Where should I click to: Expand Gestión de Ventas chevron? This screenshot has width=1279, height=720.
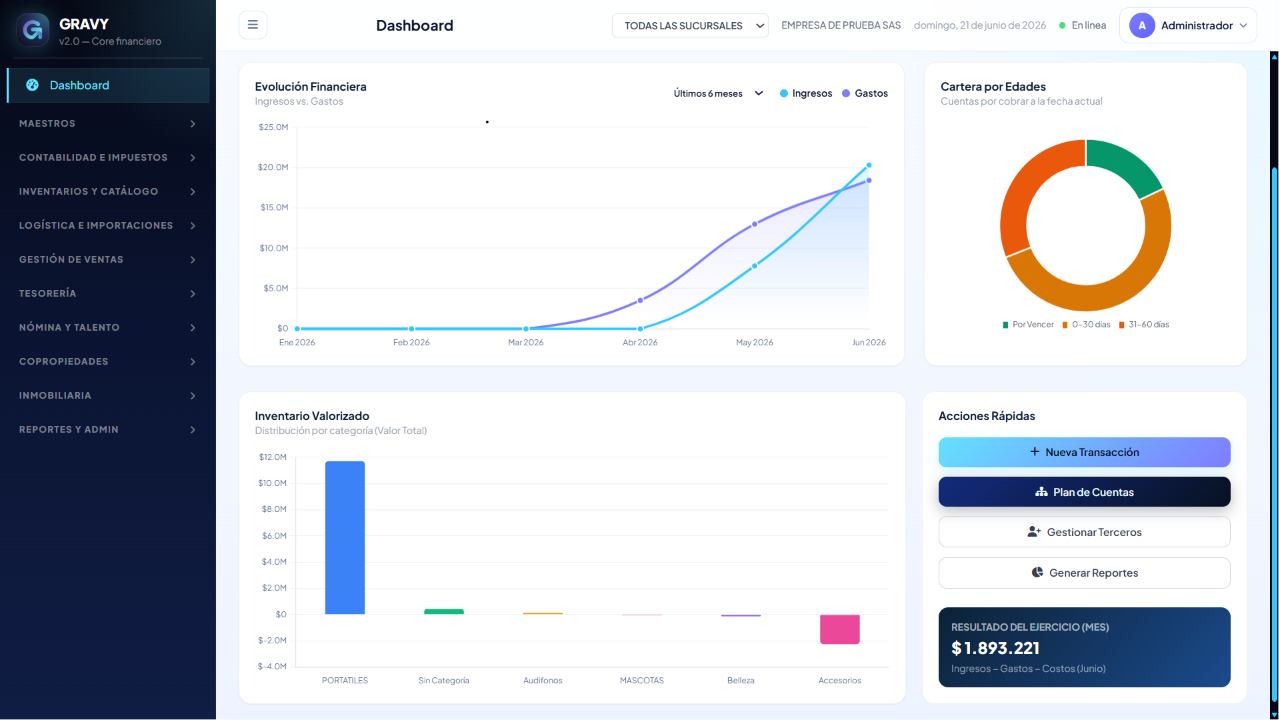[x=193, y=259]
